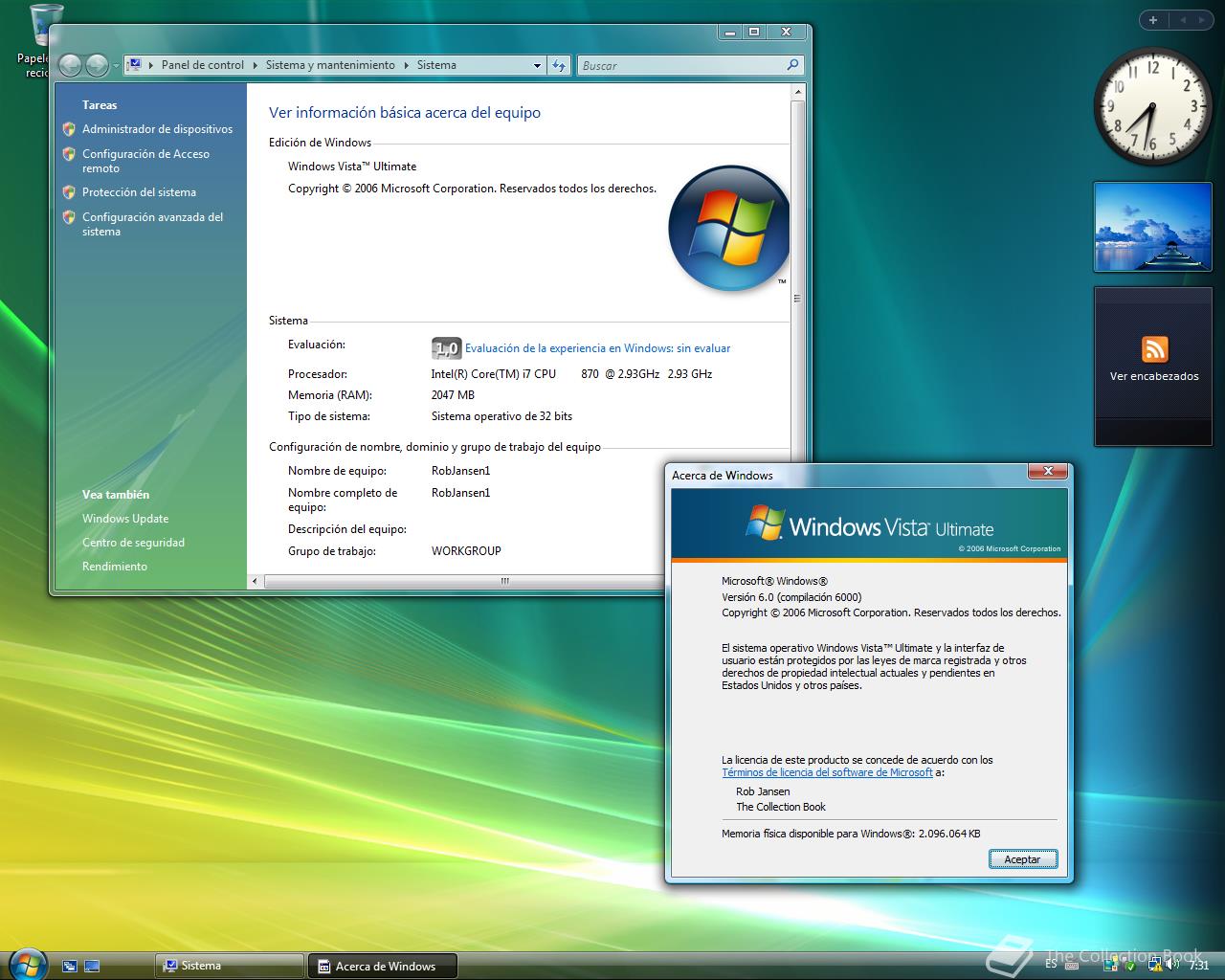The width and height of the screenshot is (1225, 980).
Task: Expand arrow after Sistema y mantenimiento breadcrumb
Action: (406, 65)
